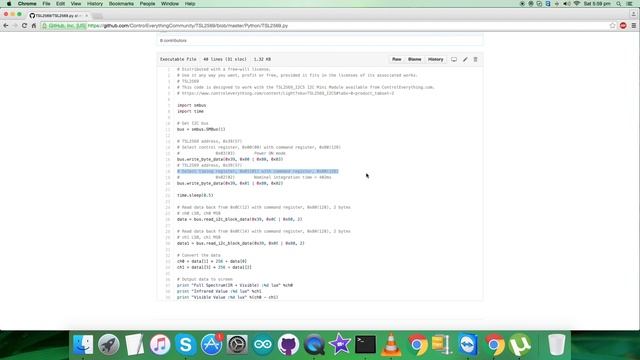Open Skype from the dock
The image size is (640, 360).
[186, 344]
